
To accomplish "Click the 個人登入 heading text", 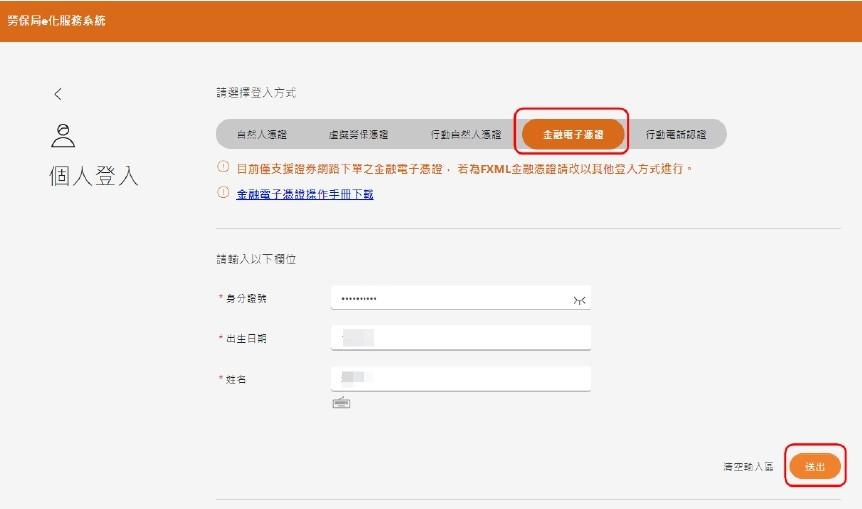I will (x=93, y=176).
